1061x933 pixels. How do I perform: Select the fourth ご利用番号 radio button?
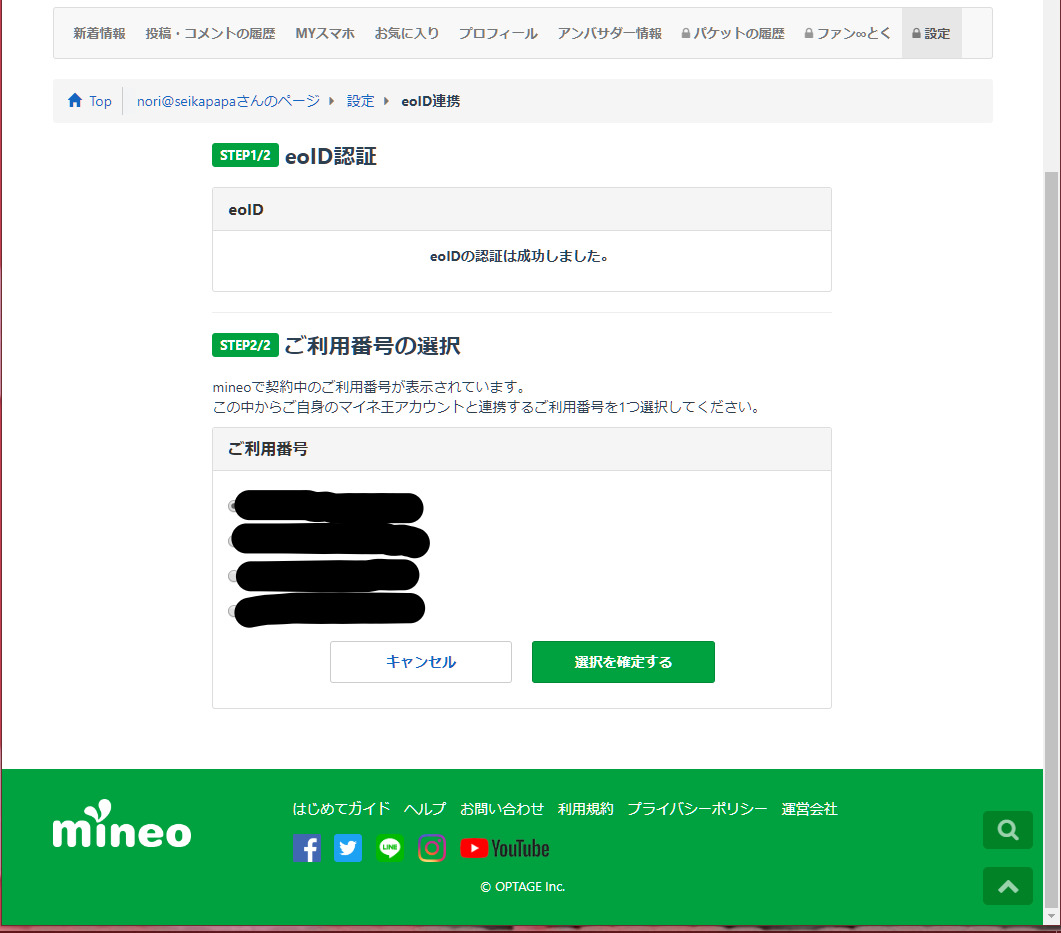233,610
